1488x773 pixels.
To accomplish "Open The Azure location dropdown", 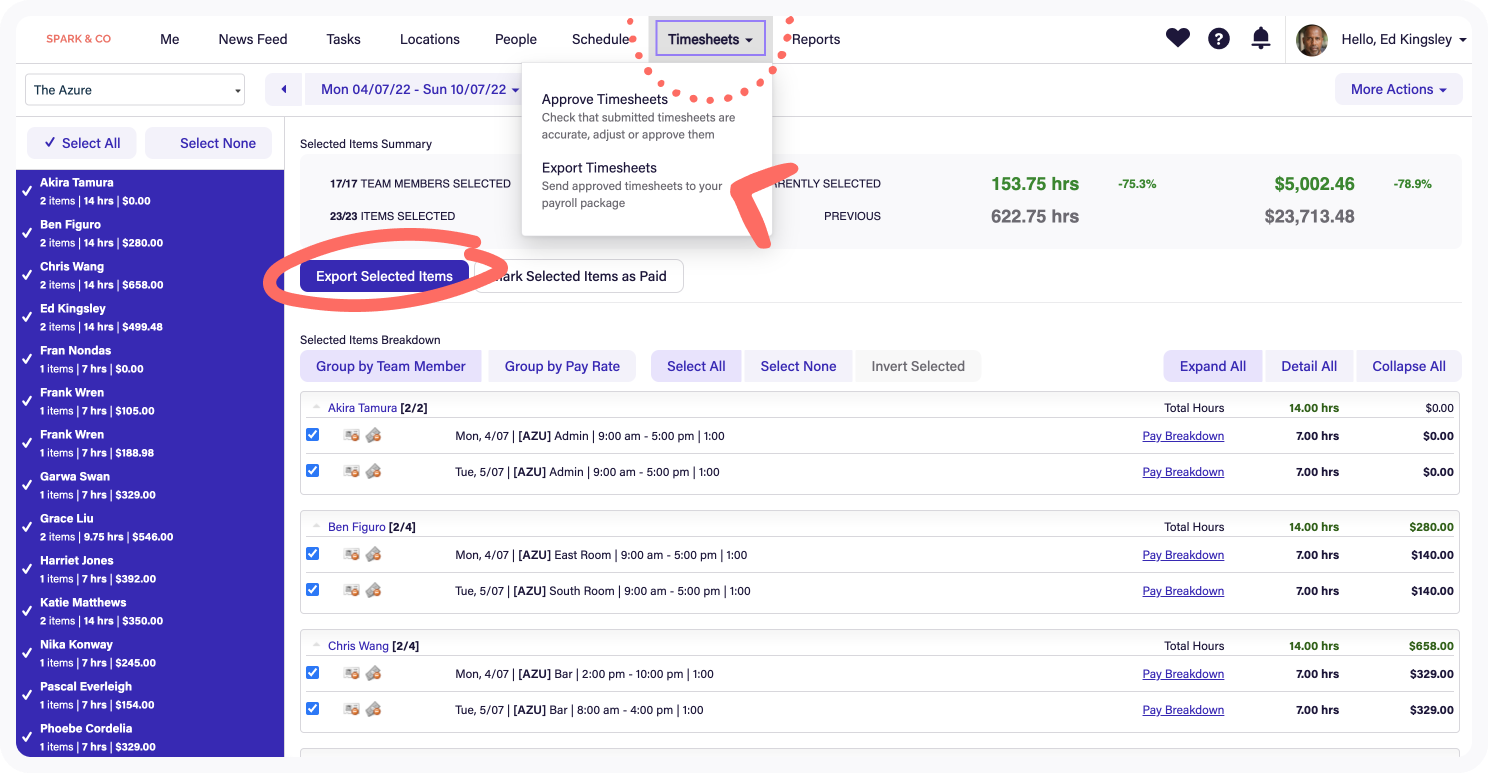I will [135, 90].
